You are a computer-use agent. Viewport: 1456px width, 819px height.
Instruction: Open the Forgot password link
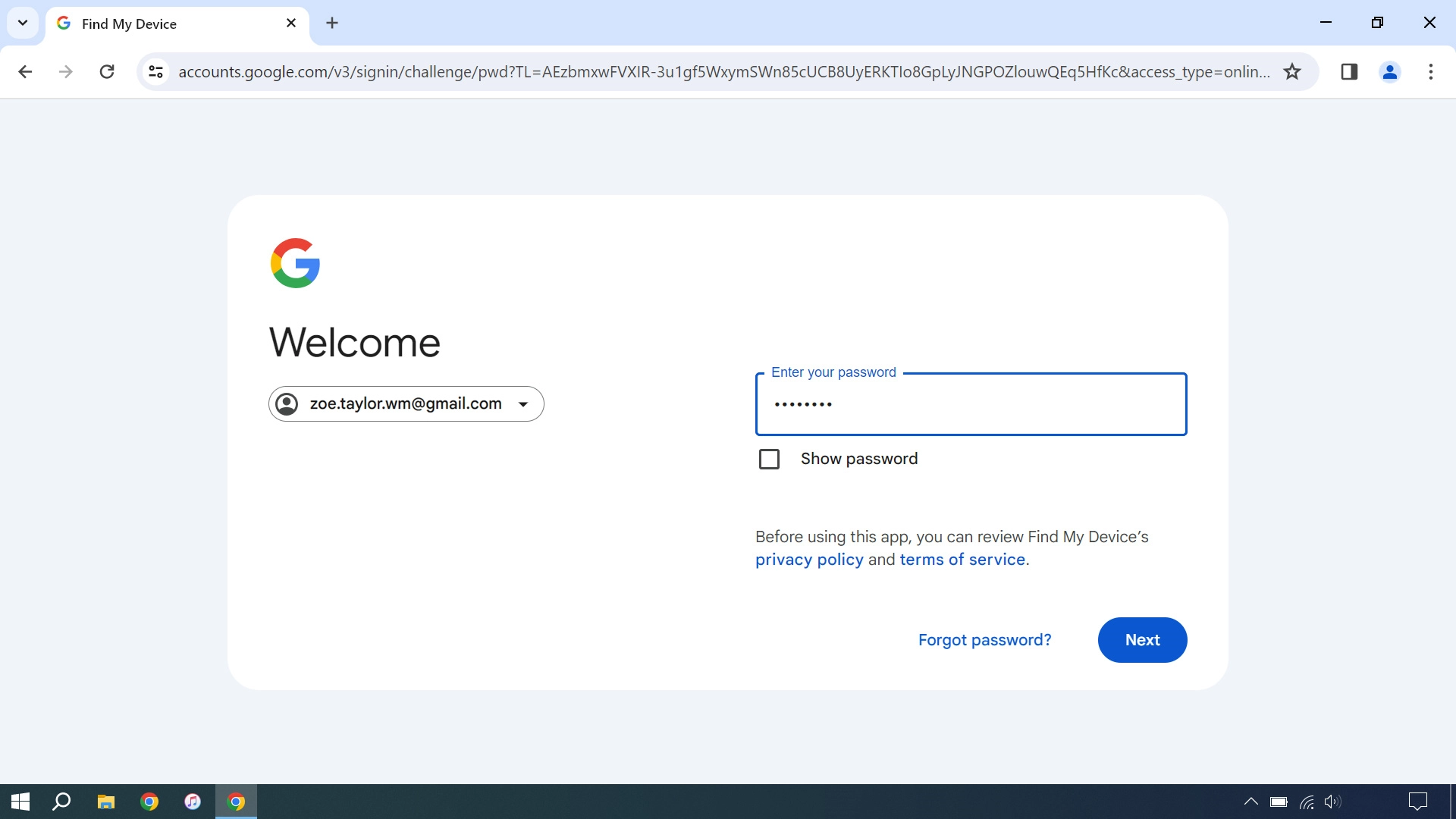pos(984,639)
